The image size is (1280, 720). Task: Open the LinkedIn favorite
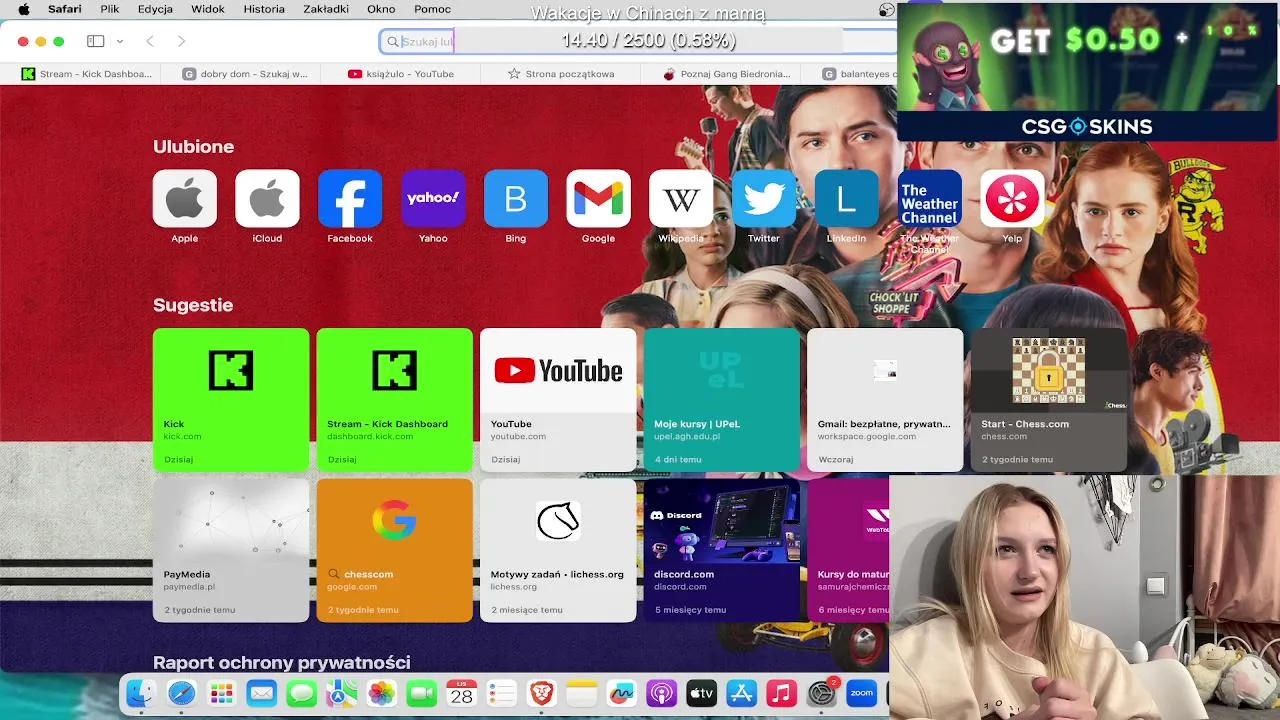[x=846, y=198]
